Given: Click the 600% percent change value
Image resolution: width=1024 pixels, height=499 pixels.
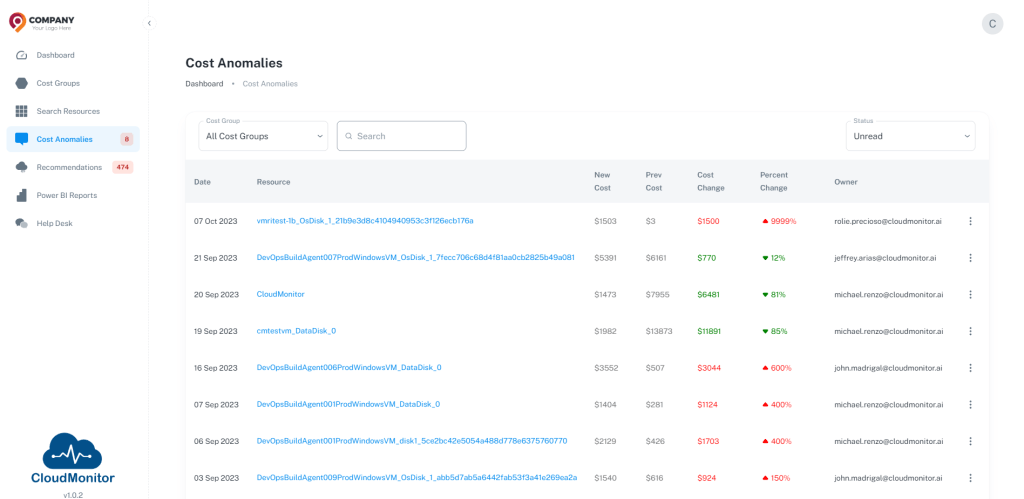Looking at the screenshot, I should pos(781,368).
